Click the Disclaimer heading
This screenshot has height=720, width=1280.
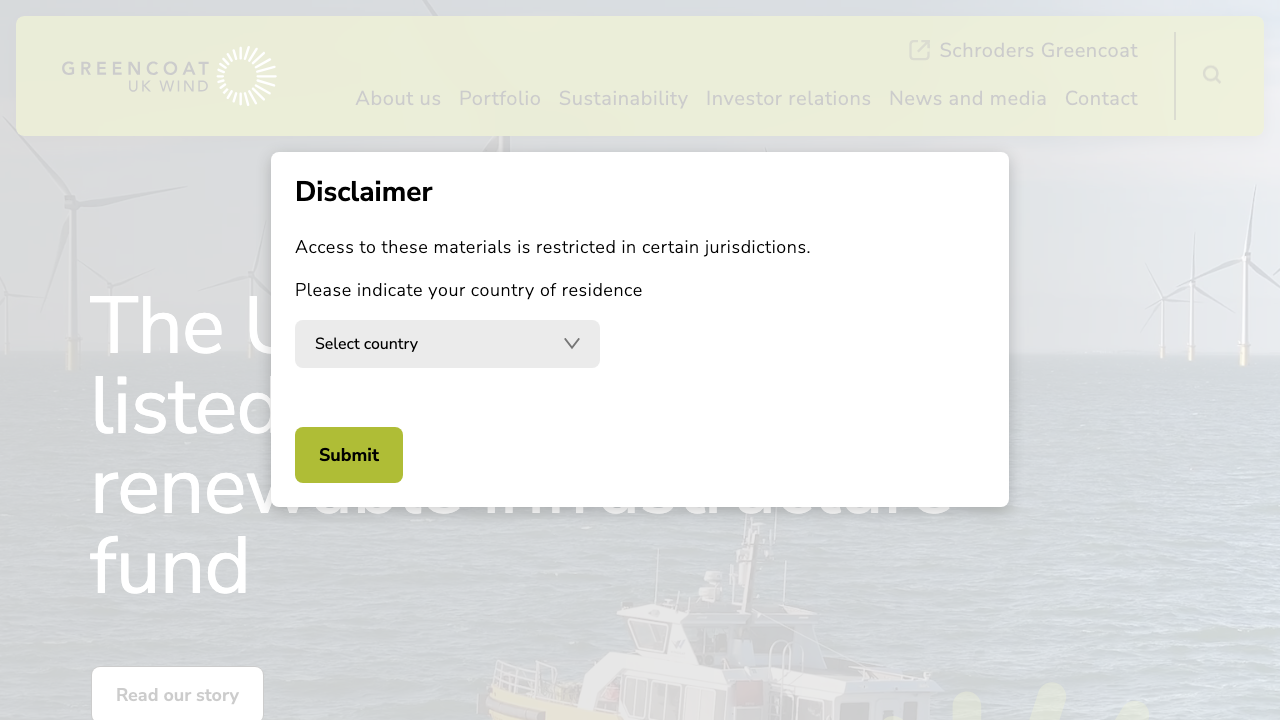click(364, 191)
